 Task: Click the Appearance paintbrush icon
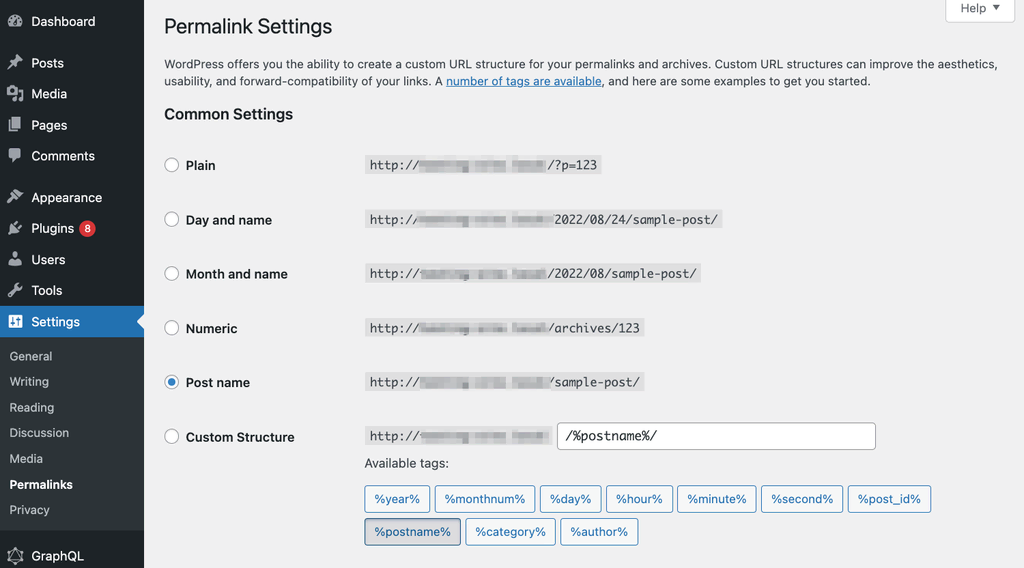click(x=15, y=197)
